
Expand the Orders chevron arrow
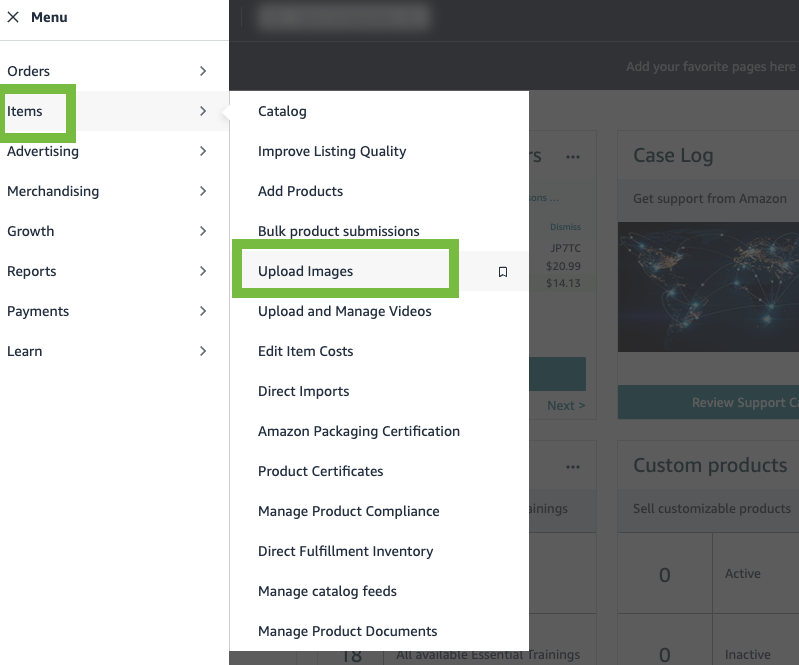point(203,71)
